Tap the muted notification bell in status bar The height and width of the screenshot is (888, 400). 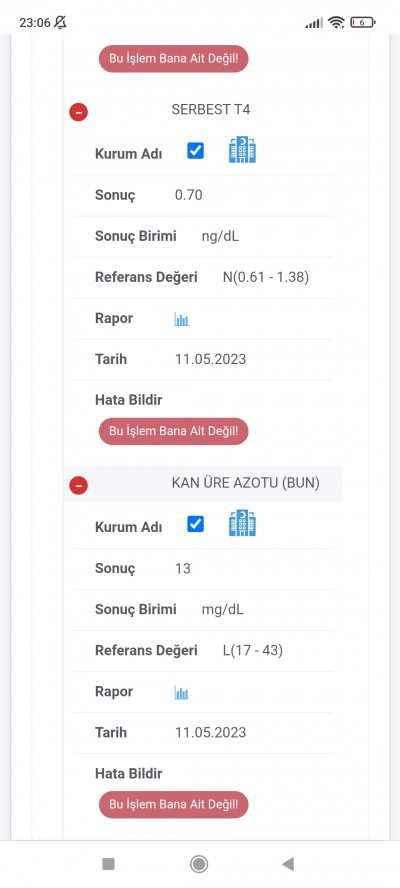pos(60,22)
